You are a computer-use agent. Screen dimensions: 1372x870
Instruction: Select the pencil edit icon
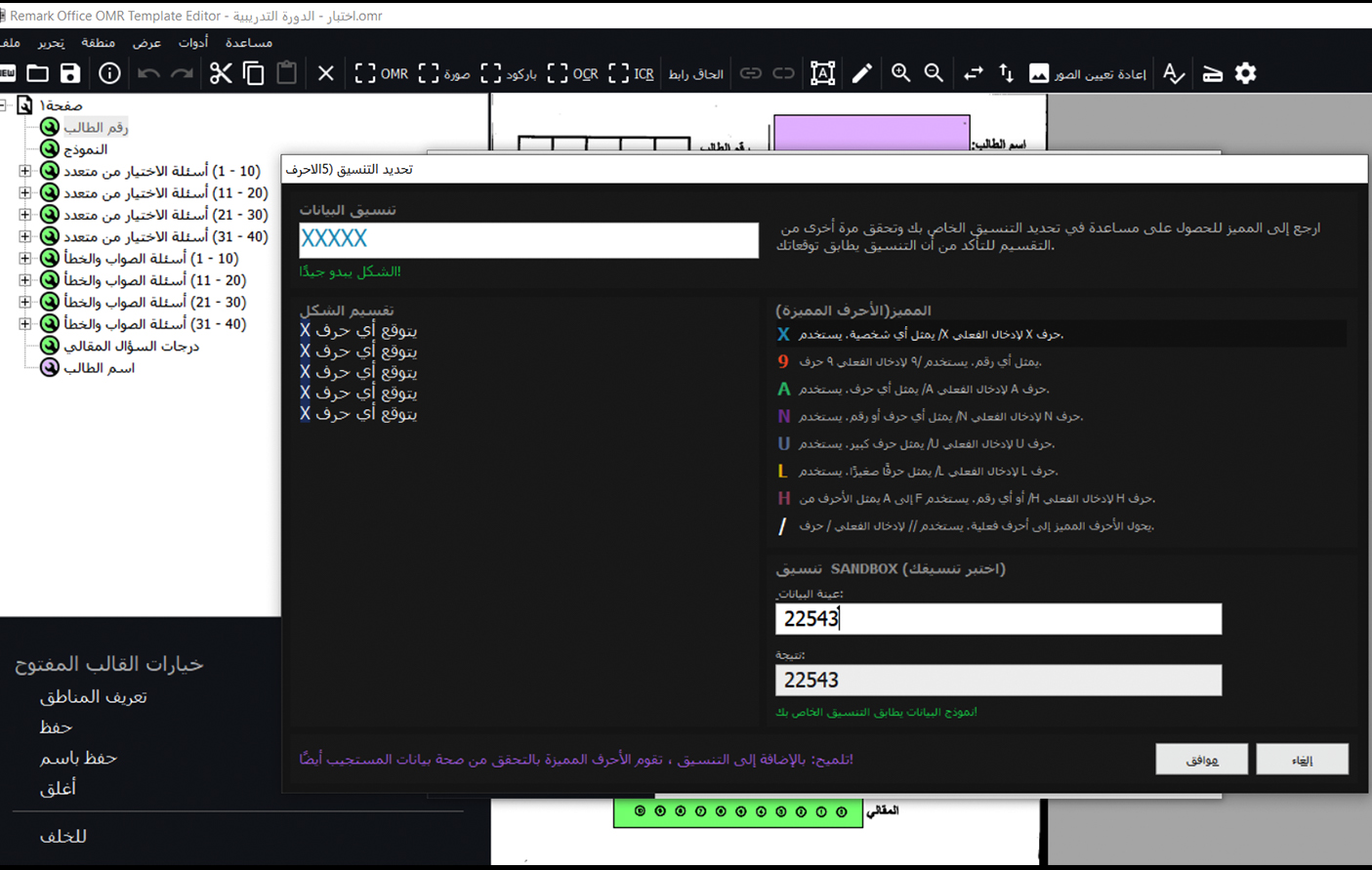pos(861,73)
